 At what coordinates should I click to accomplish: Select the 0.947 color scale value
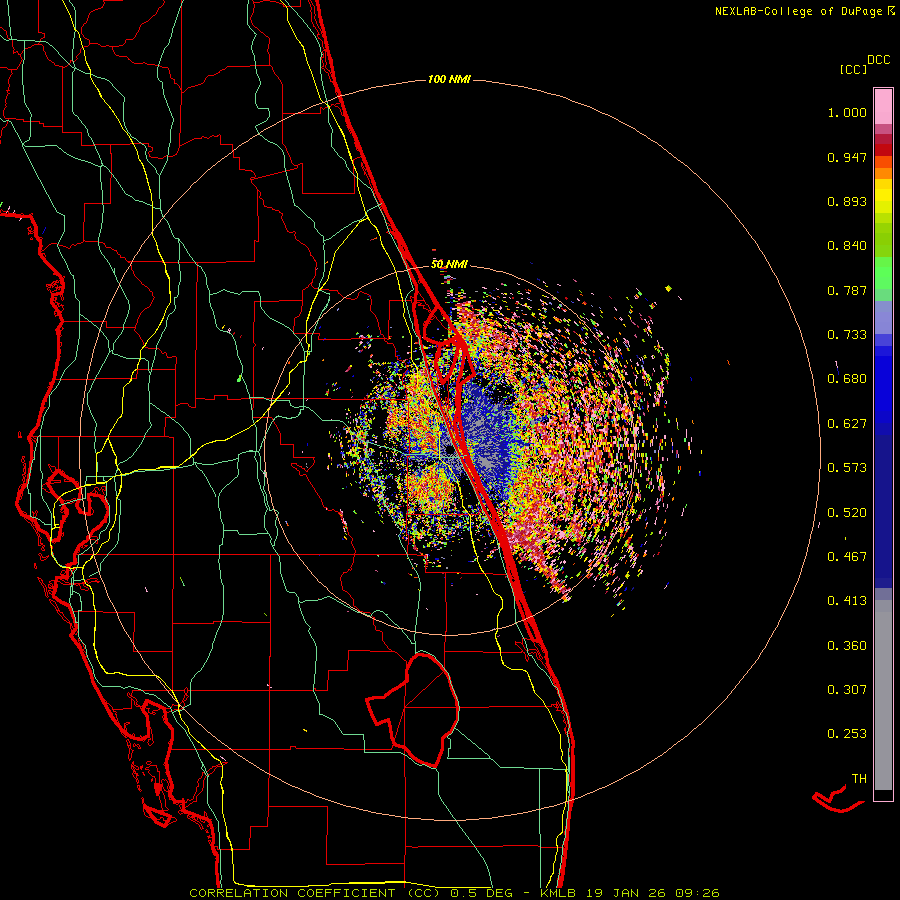(x=847, y=157)
